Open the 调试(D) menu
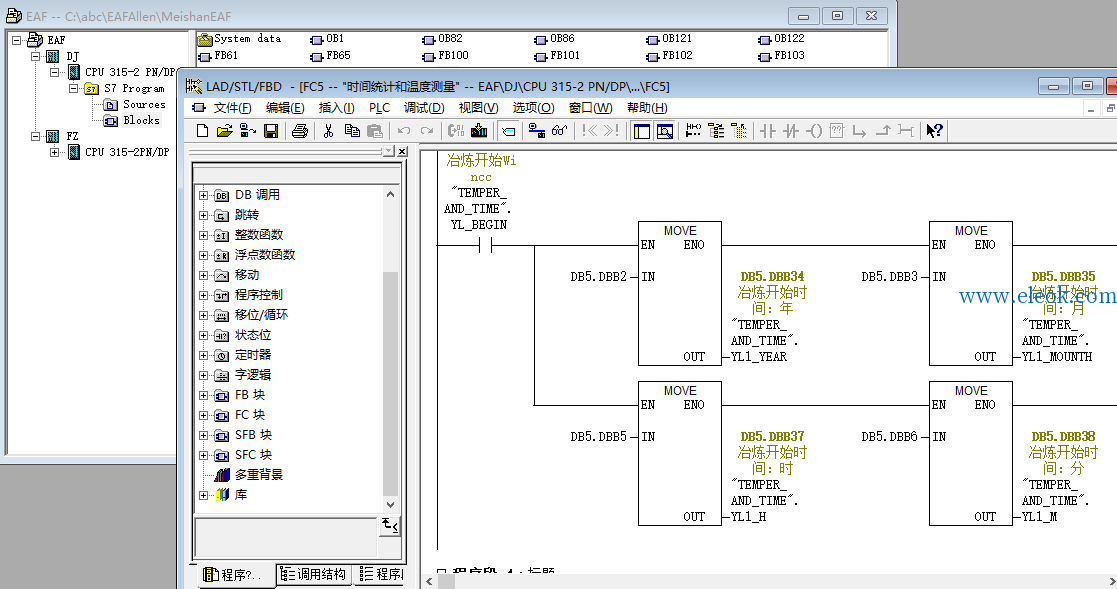 (424, 108)
